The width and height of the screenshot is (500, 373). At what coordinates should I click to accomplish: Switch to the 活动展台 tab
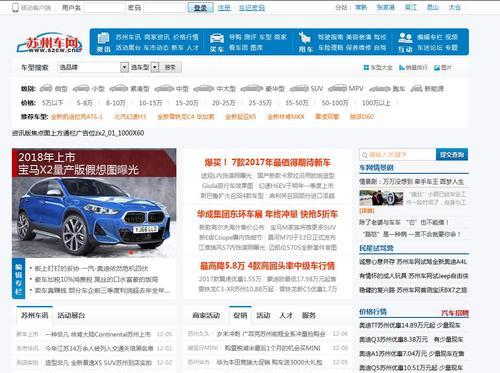pyautogui.click(x=71, y=315)
